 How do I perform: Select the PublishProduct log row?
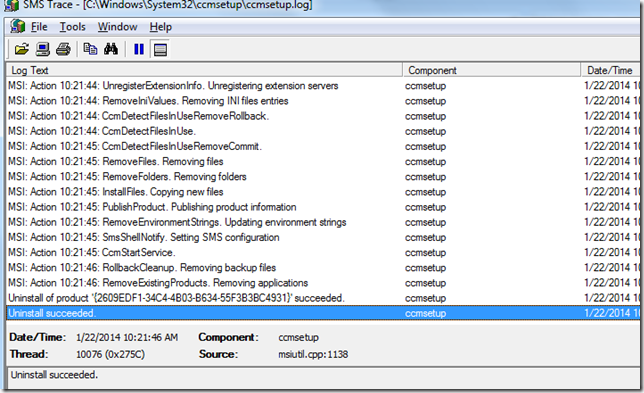[x=323, y=207]
